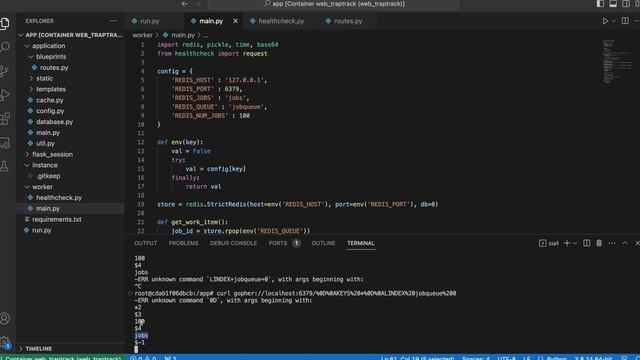
Task: Open the Explorer view in activity bar
Action: [5, 23]
